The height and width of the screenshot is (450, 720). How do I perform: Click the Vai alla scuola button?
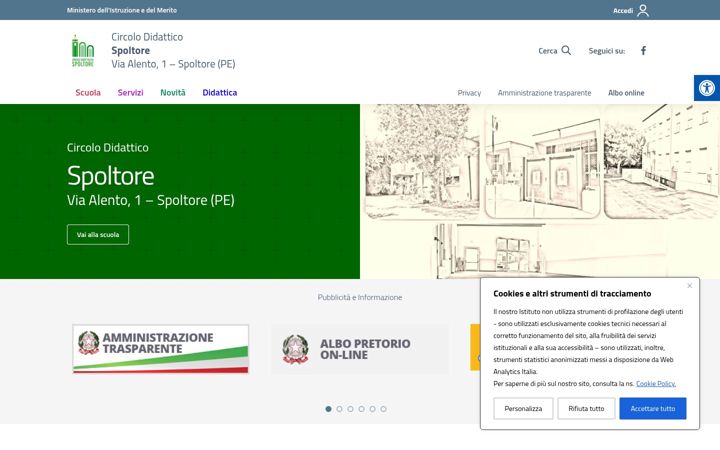(98, 235)
